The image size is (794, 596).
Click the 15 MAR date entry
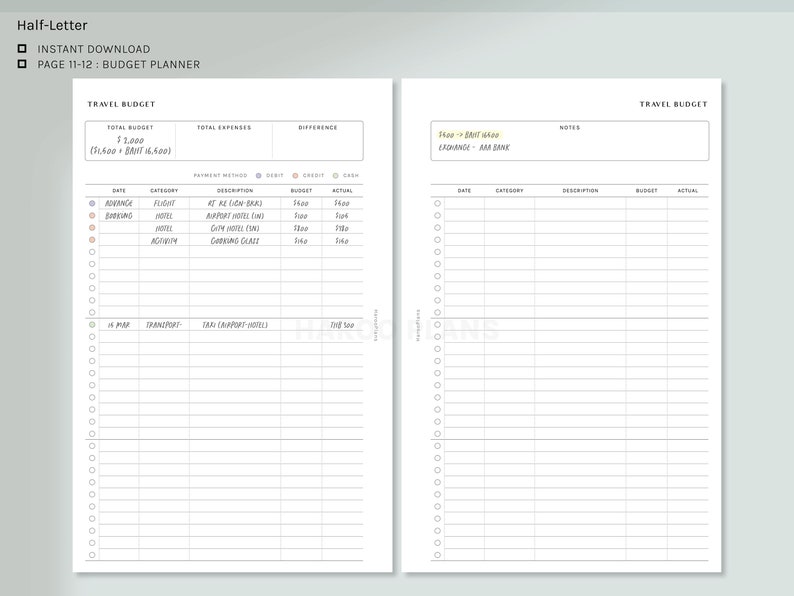point(119,325)
